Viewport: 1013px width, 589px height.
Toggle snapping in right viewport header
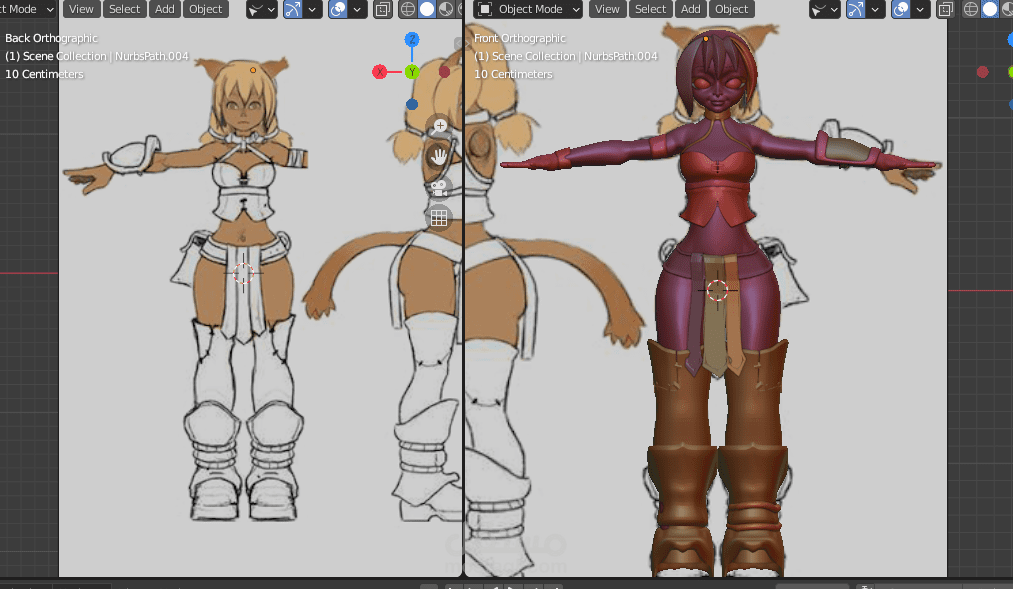click(x=856, y=10)
